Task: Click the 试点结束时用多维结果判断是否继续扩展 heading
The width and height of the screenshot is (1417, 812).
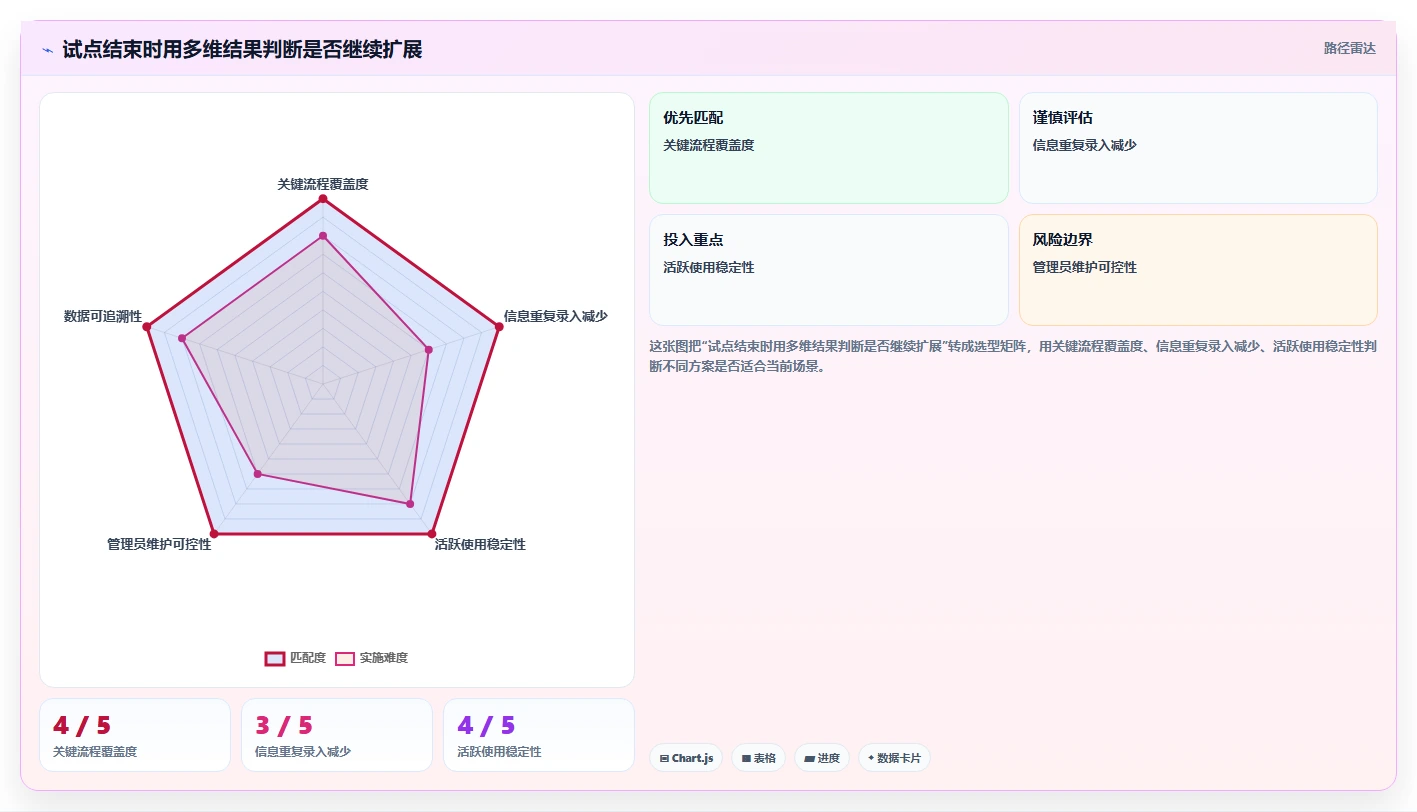Action: [242, 49]
